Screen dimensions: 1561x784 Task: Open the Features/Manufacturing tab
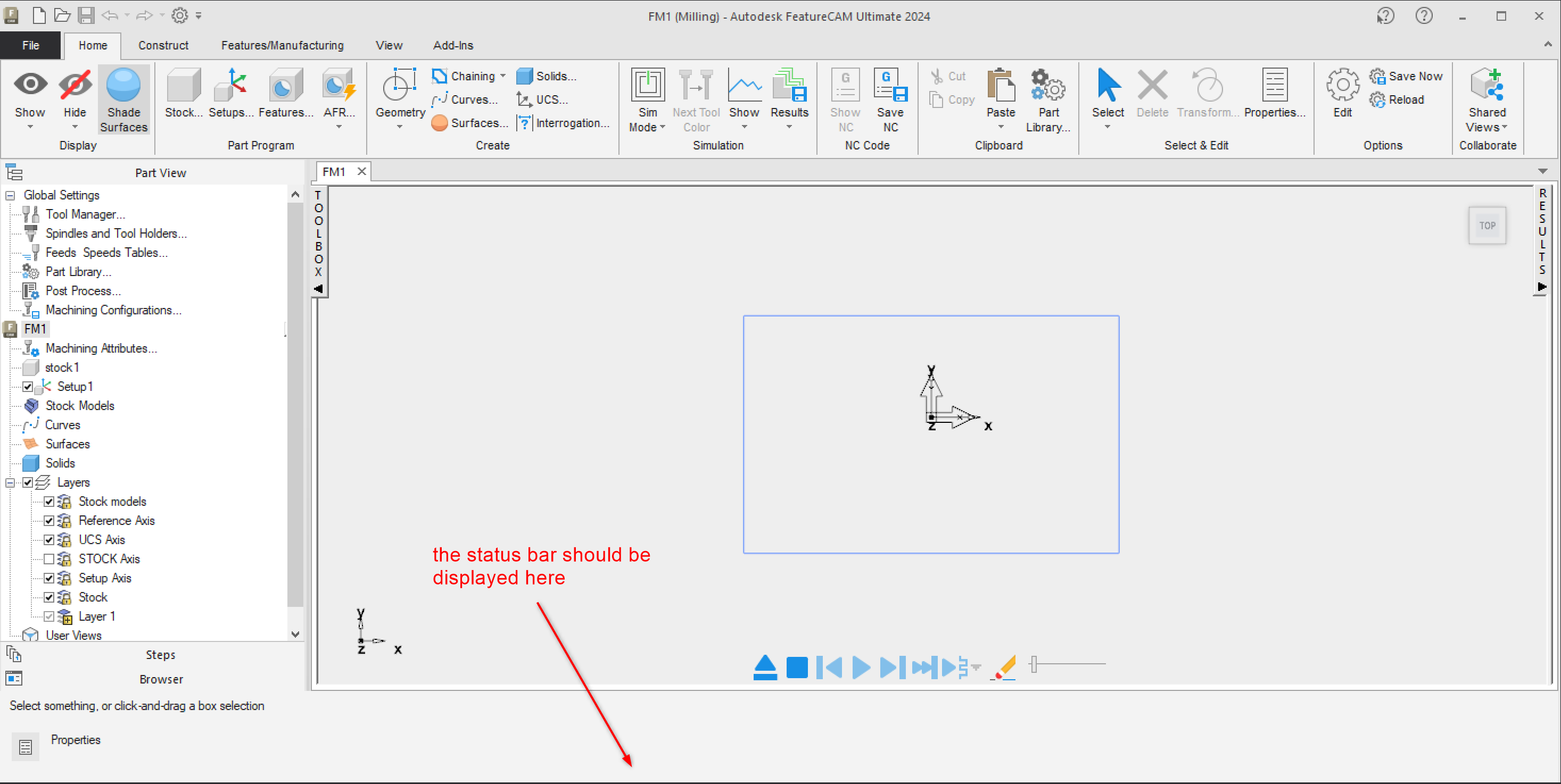(282, 45)
